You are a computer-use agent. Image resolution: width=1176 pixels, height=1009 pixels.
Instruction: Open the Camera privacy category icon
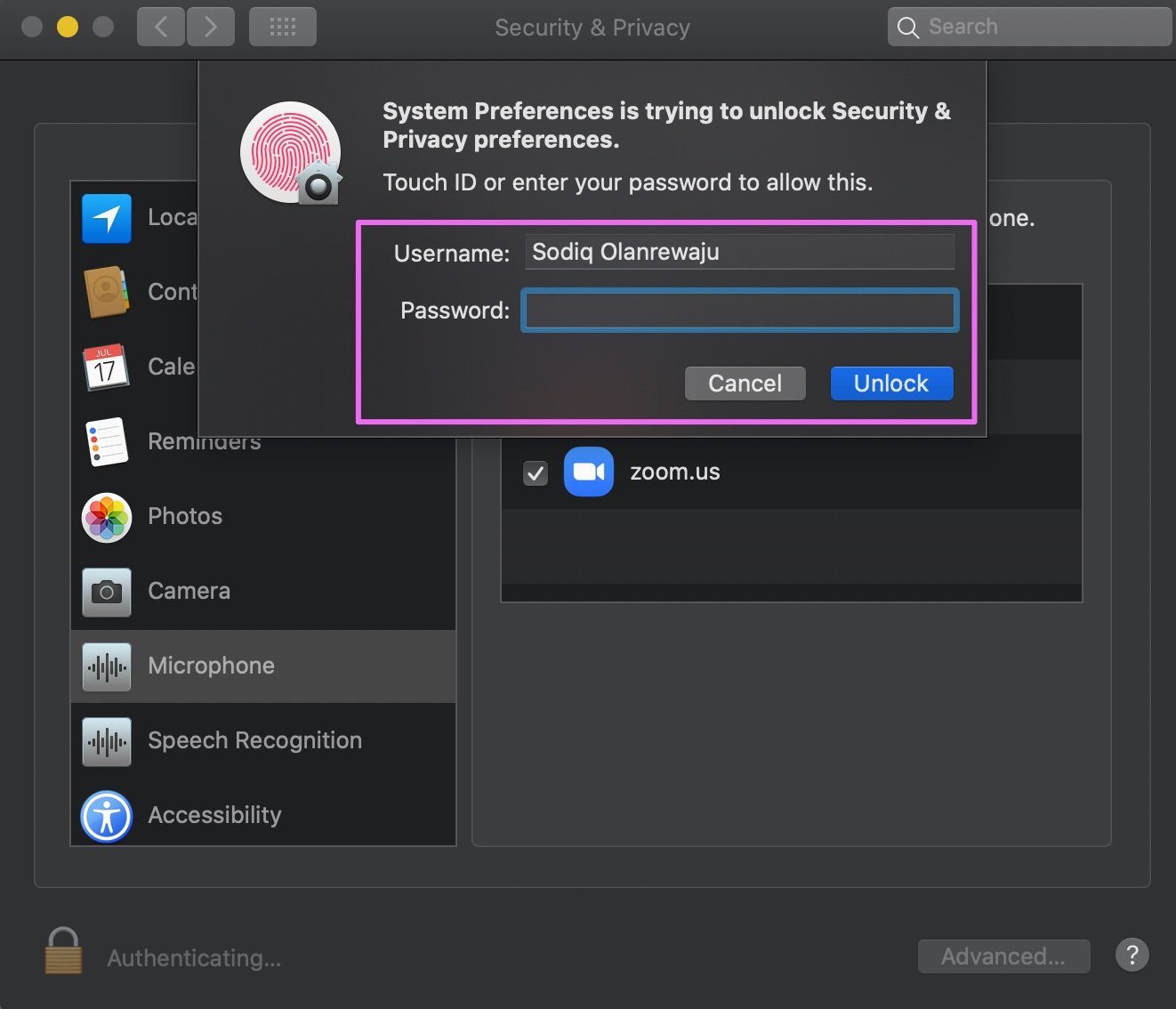pyautogui.click(x=107, y=592)
